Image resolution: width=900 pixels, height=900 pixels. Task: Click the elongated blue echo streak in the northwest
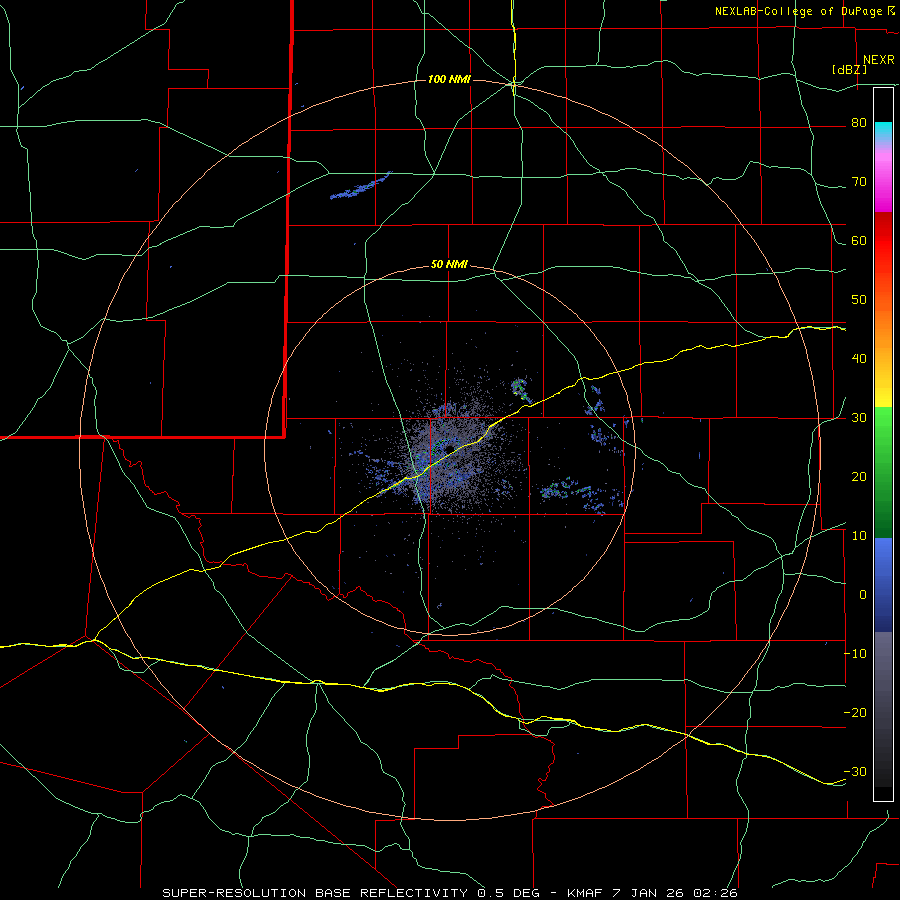tap(360, 185)
